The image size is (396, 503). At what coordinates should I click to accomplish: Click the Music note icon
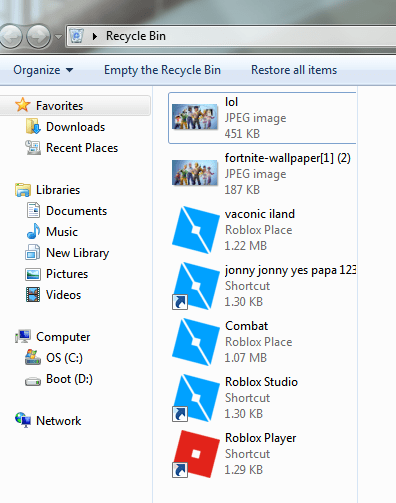33,231
